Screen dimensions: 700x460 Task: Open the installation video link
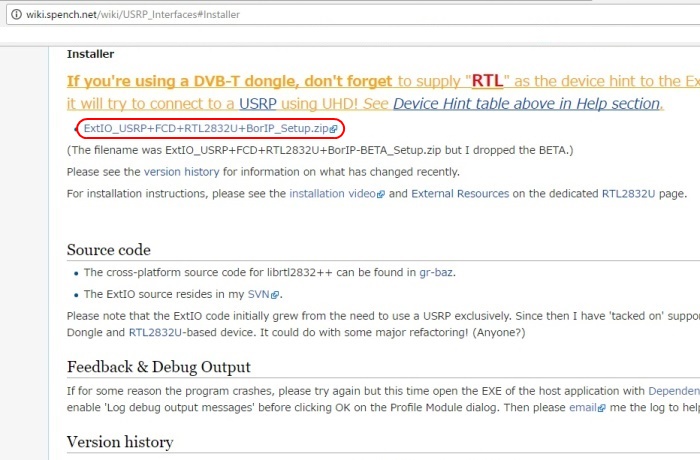333,194
